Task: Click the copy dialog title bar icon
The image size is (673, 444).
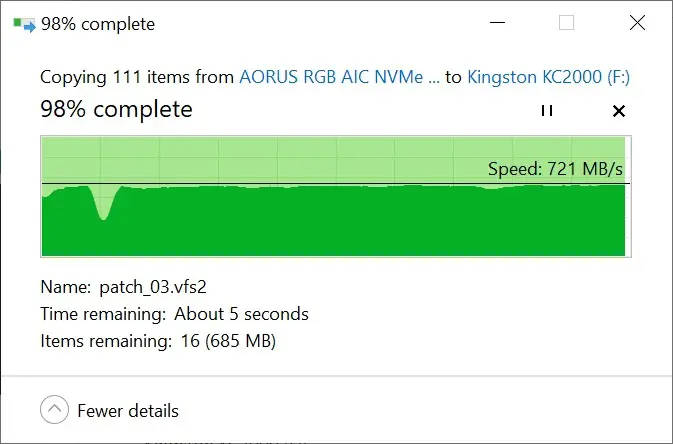Action: coord(24,24)
